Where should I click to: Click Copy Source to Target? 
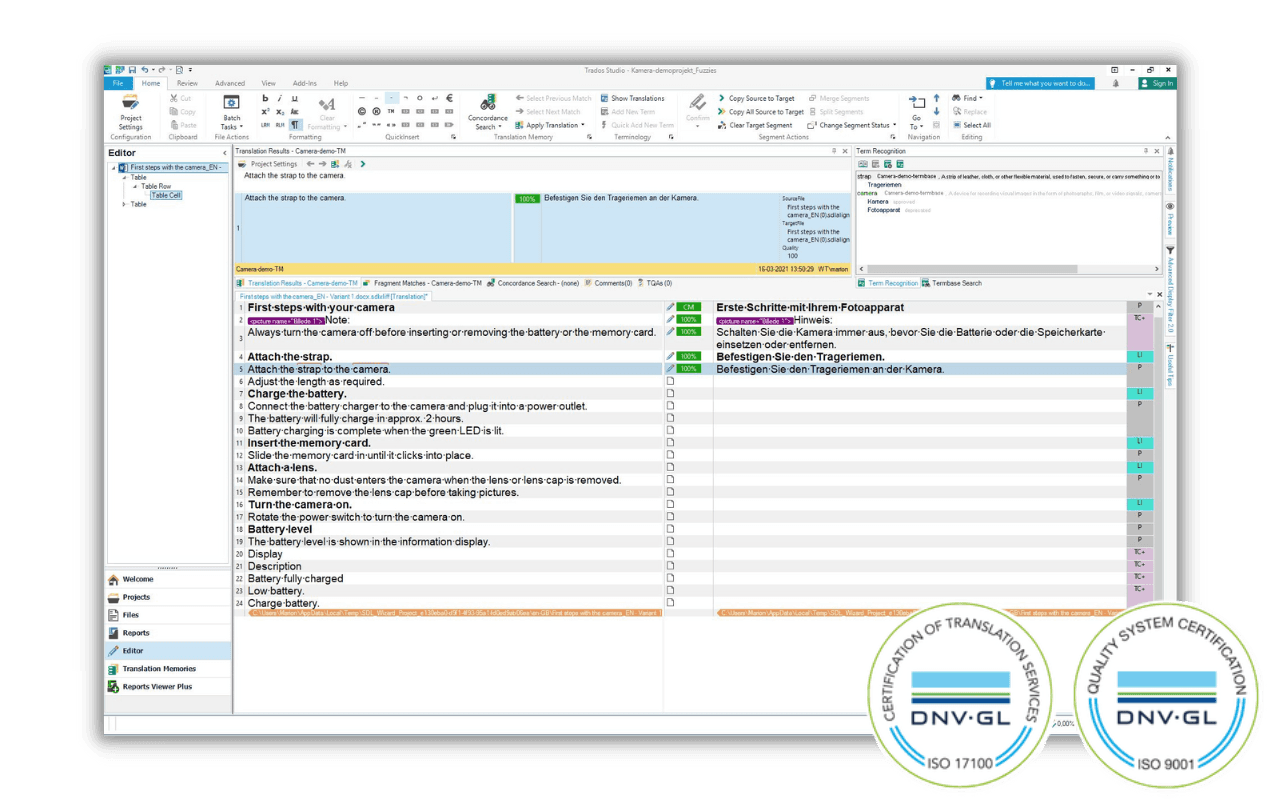(756, 98)
